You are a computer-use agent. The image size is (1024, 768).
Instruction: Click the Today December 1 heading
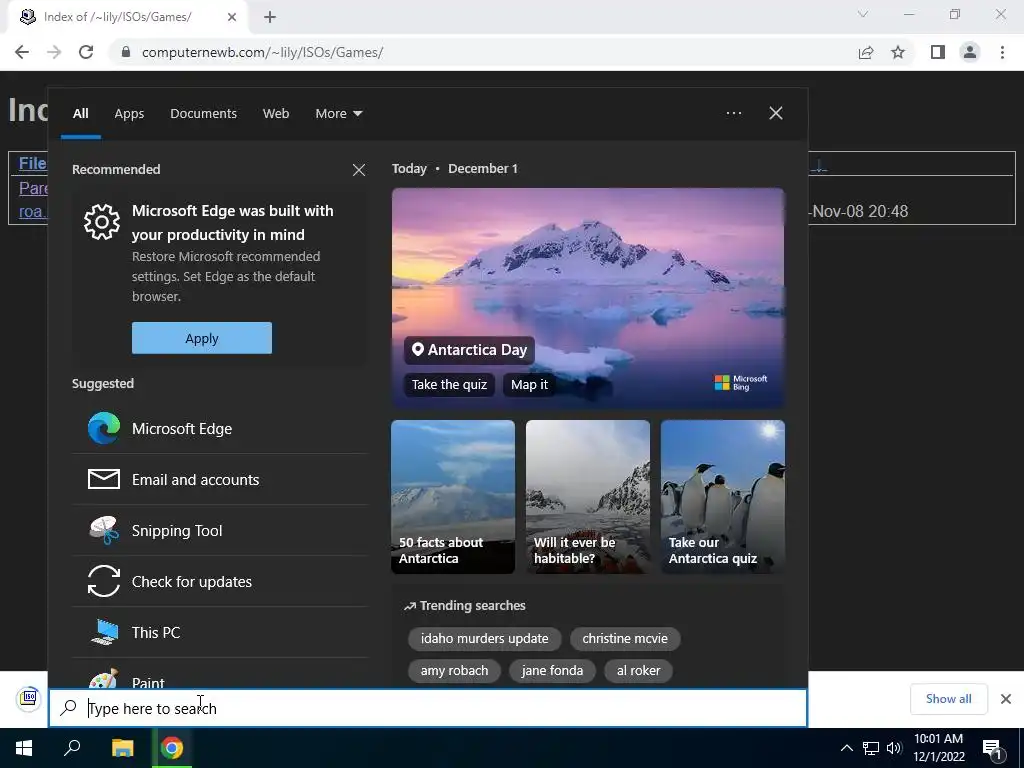point(455,168)
